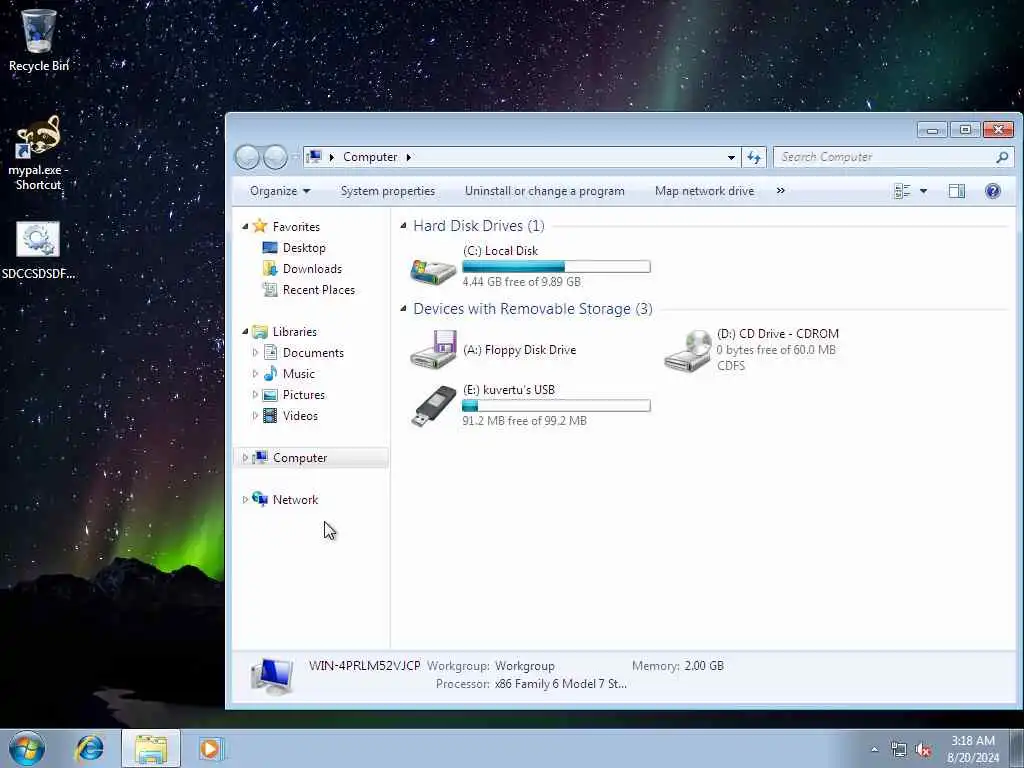1024x768 pixels.
Task: Collapse the Libraries tree group
Action: 246,332
